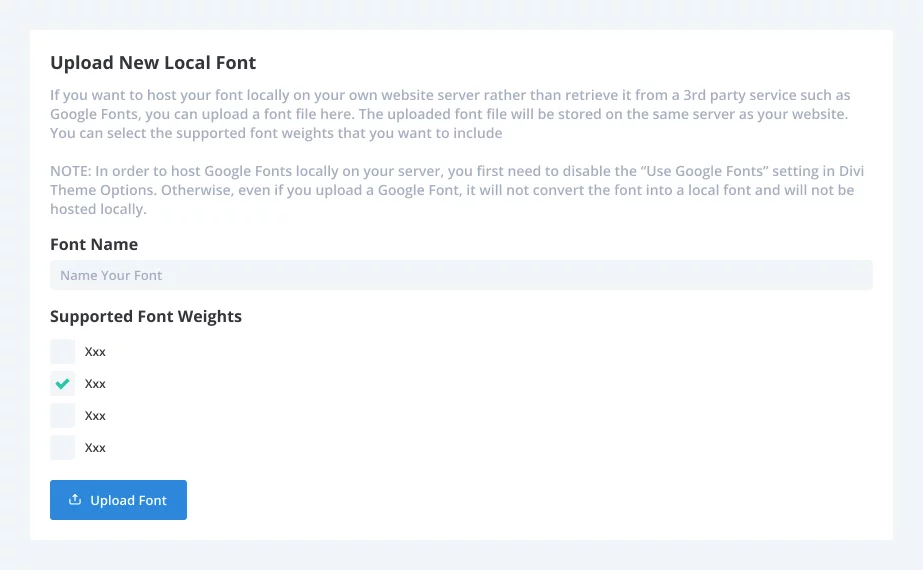Check the last Xxx font weight checkbox
This screenshot has height=570, width=923.
62,448
